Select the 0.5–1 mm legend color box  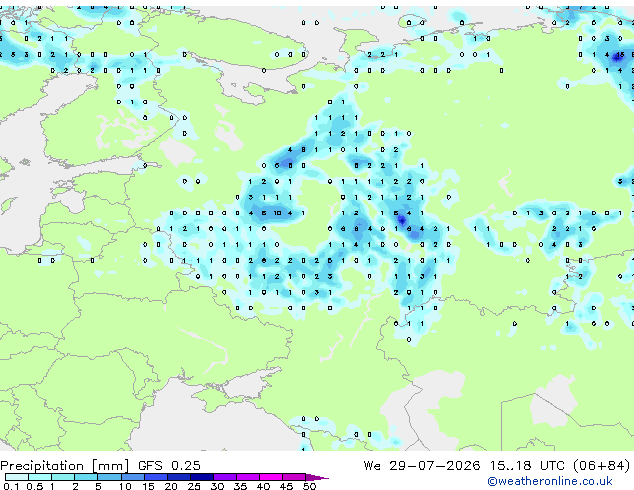pos(40,477)
